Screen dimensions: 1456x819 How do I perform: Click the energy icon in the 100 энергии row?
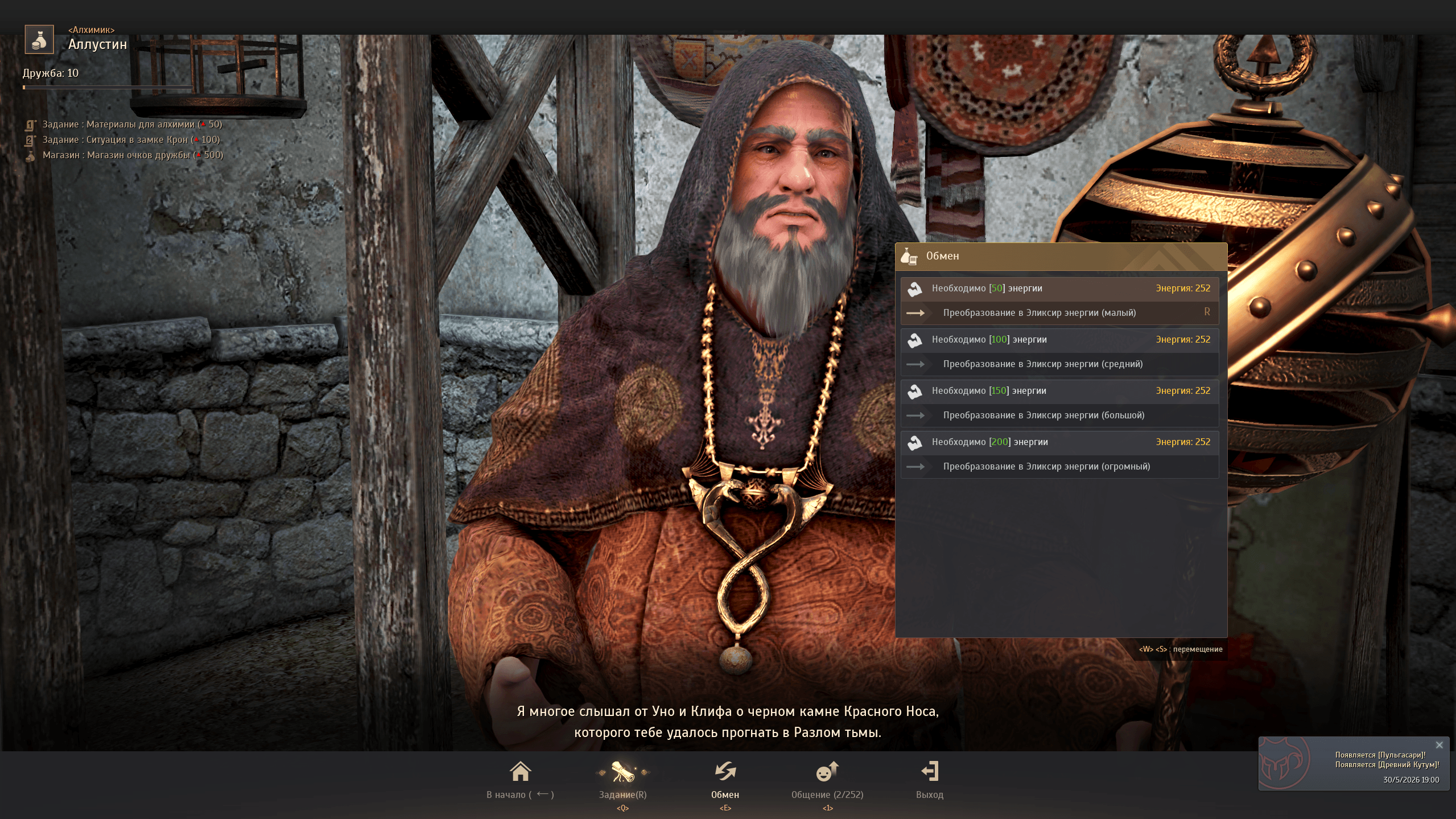tap(915, 340)
